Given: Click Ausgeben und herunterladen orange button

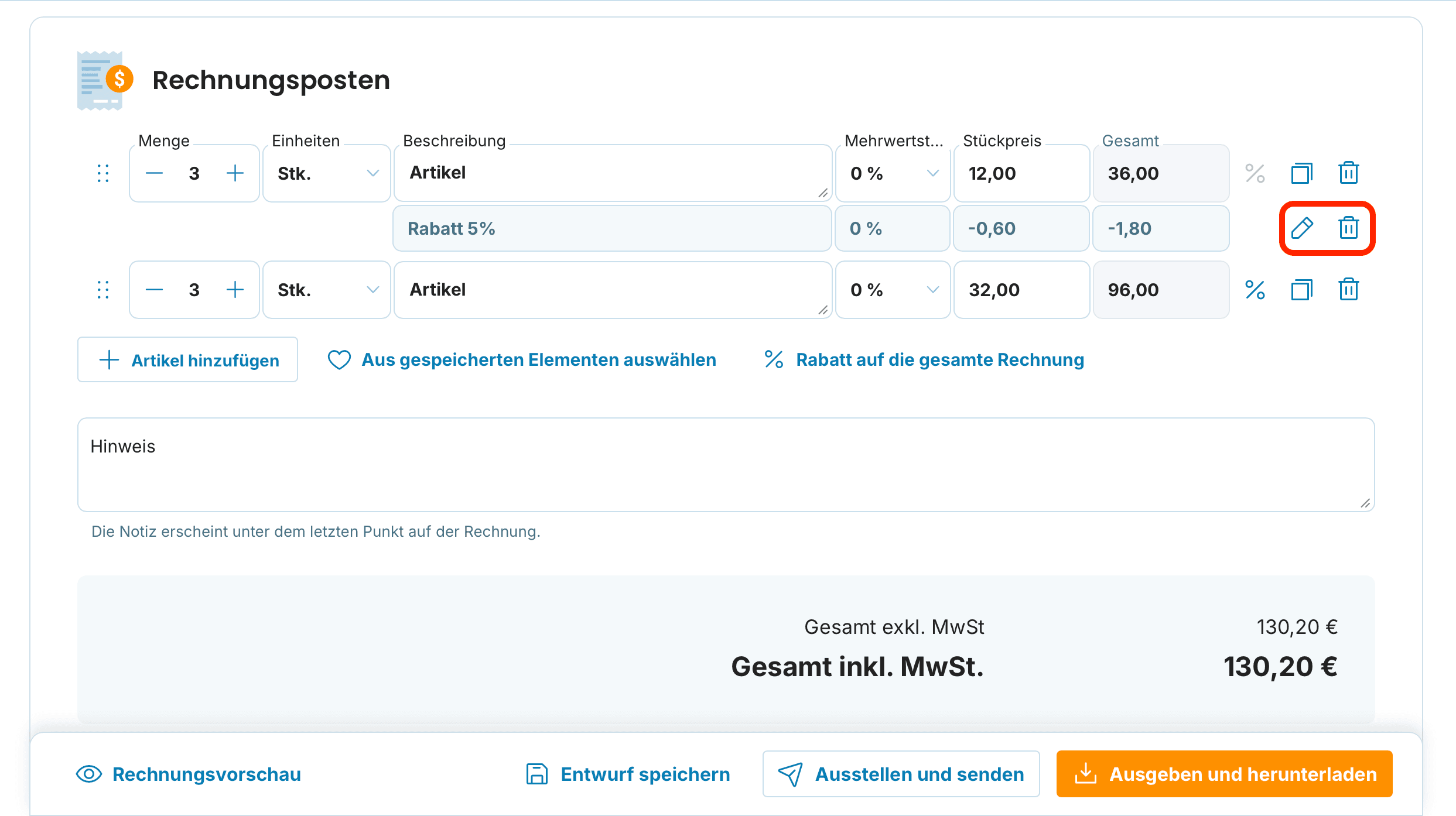Looking at the screenshot, I should [1225, 774].
